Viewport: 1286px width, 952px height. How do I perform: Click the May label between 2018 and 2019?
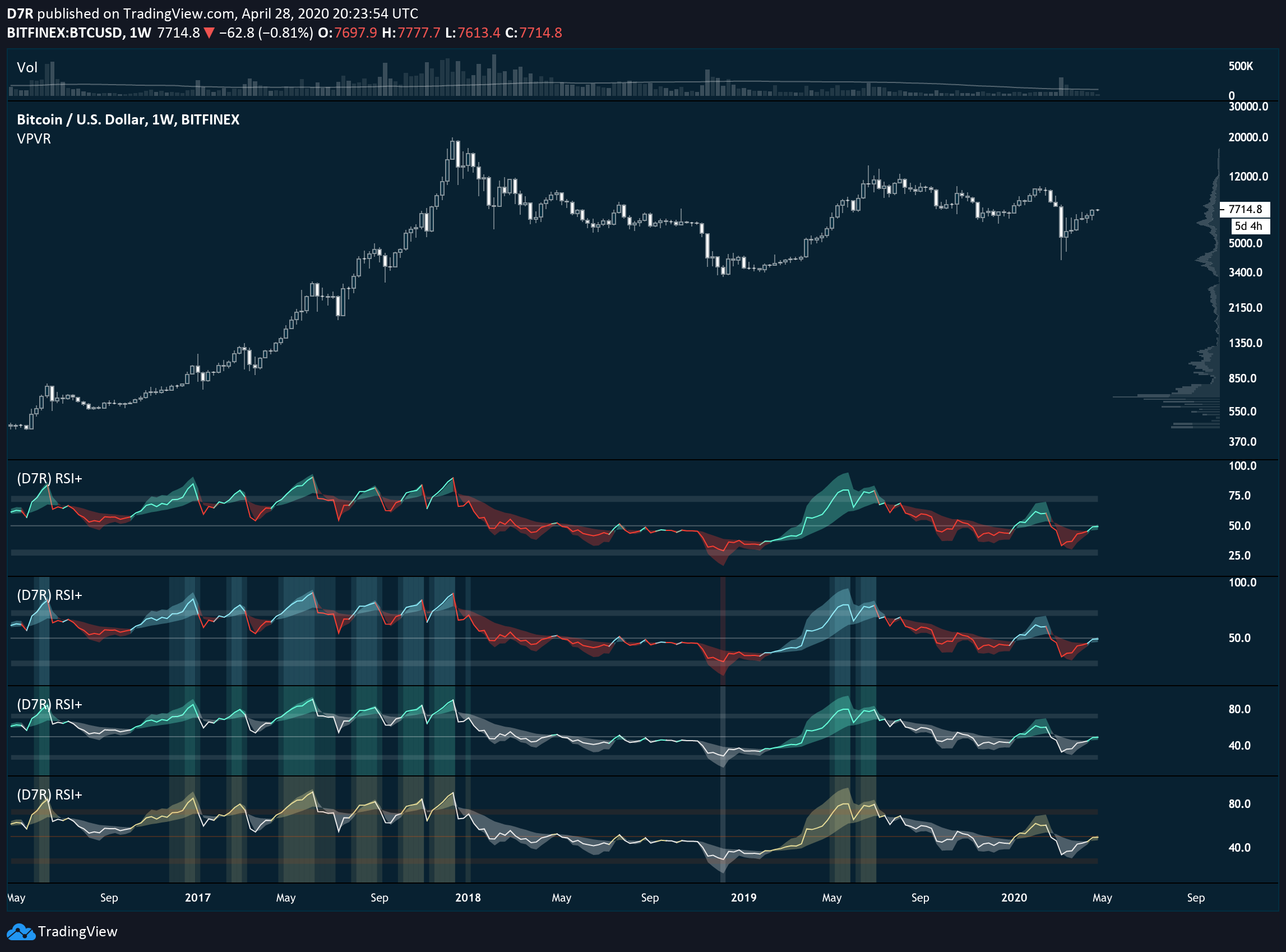(x=561, y=898)
